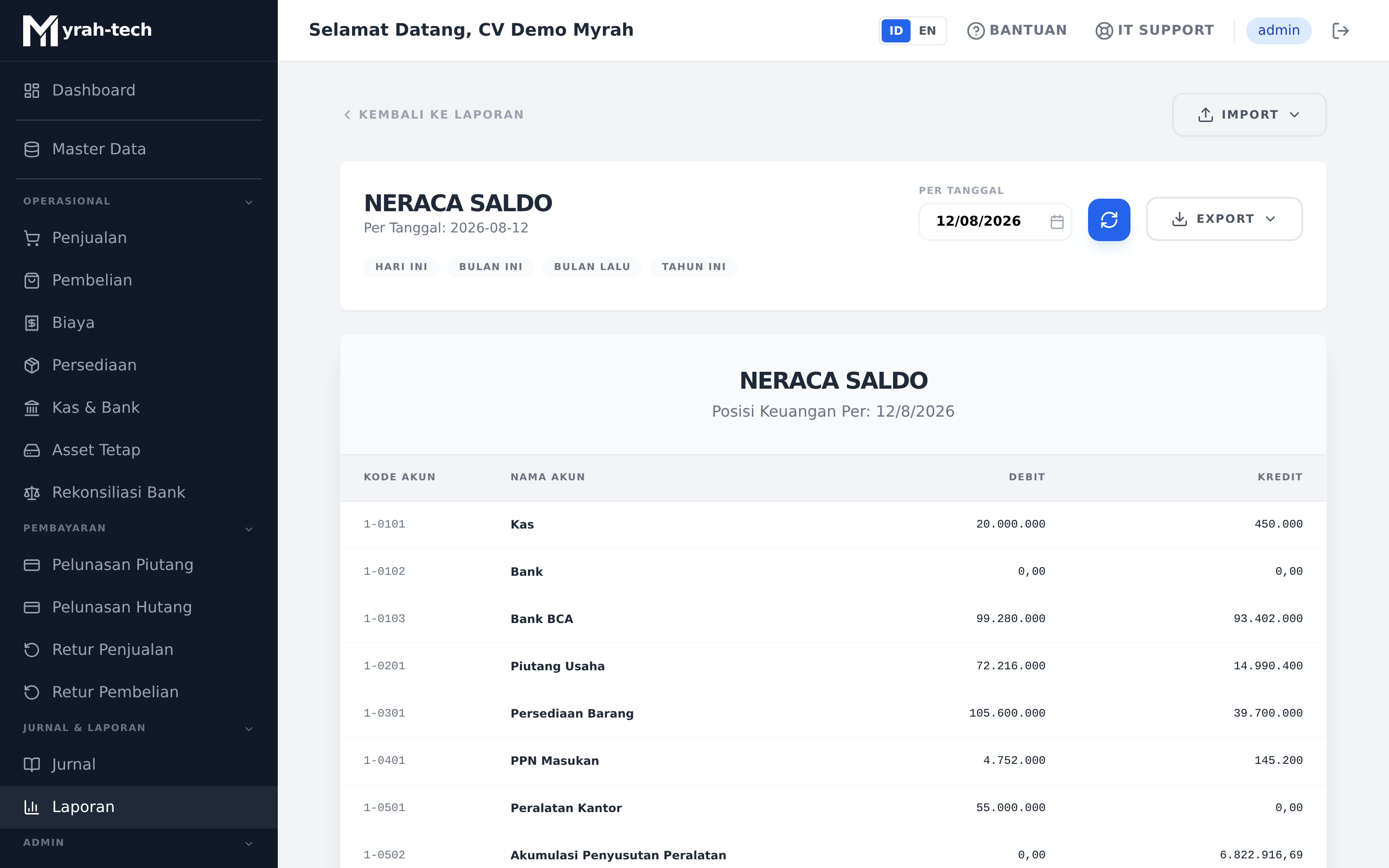Collapse the Pembayaran section

pyautogui.click(x=249, y=529)
